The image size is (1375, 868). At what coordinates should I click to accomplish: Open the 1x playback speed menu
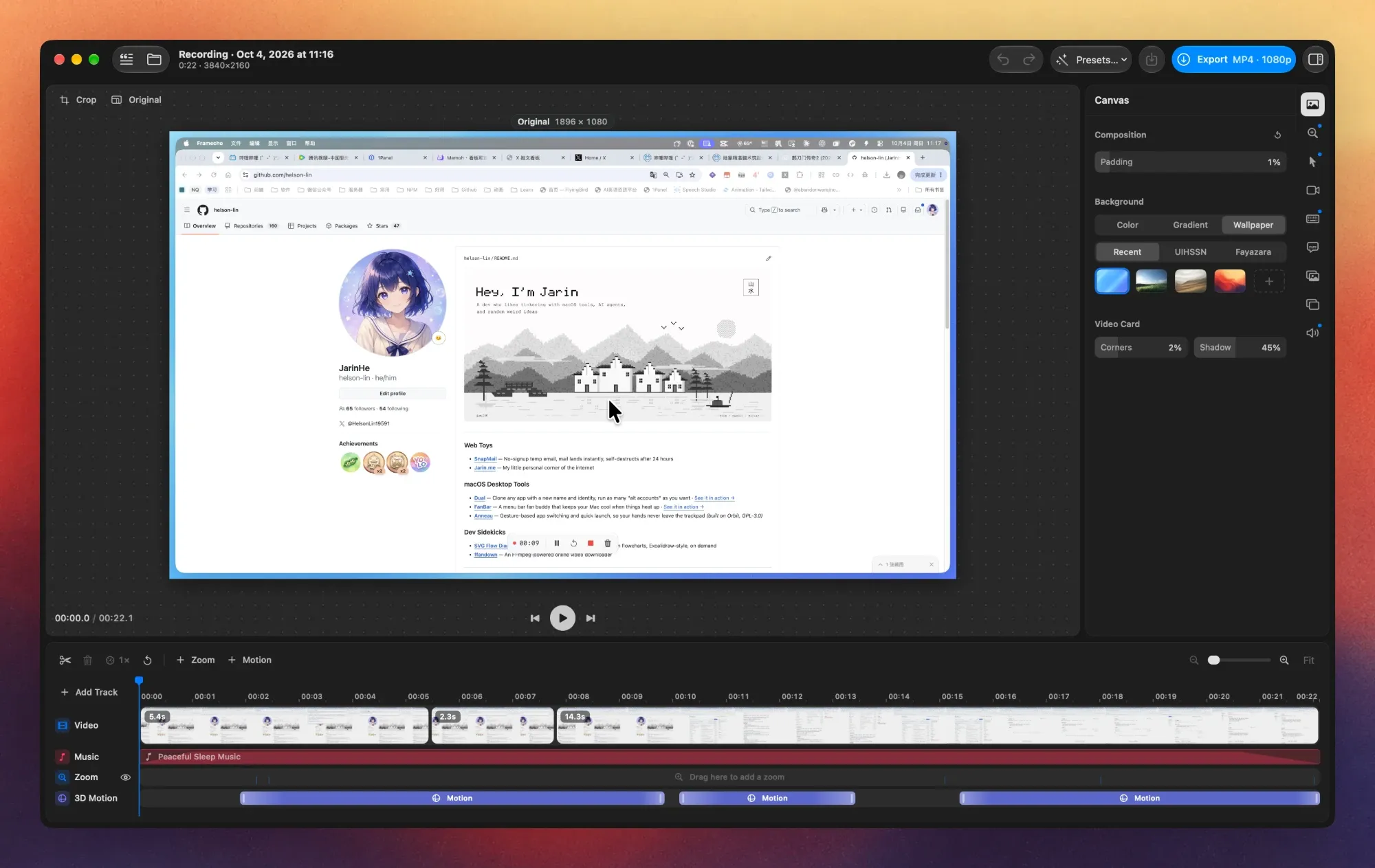point(118,660)
